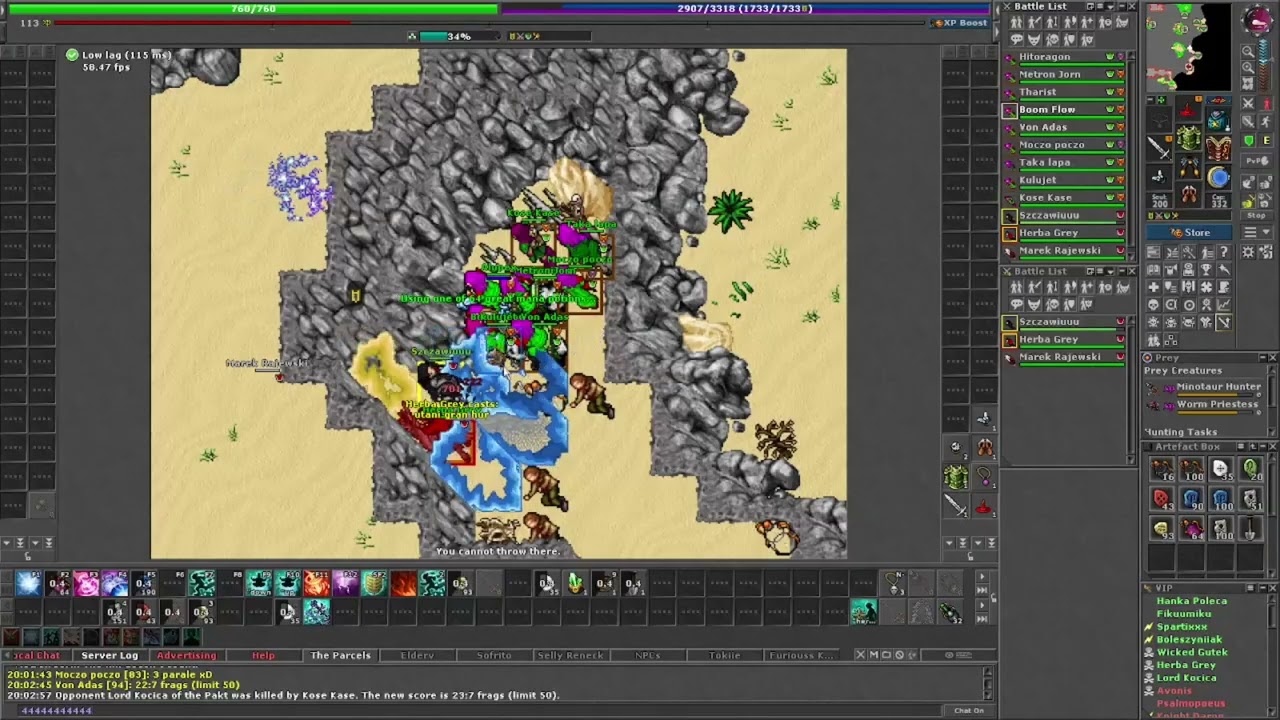1280x720 pixels.
Task: Collapse the Prey panel
Action: pyautogui.click(x=1261, y=358)
